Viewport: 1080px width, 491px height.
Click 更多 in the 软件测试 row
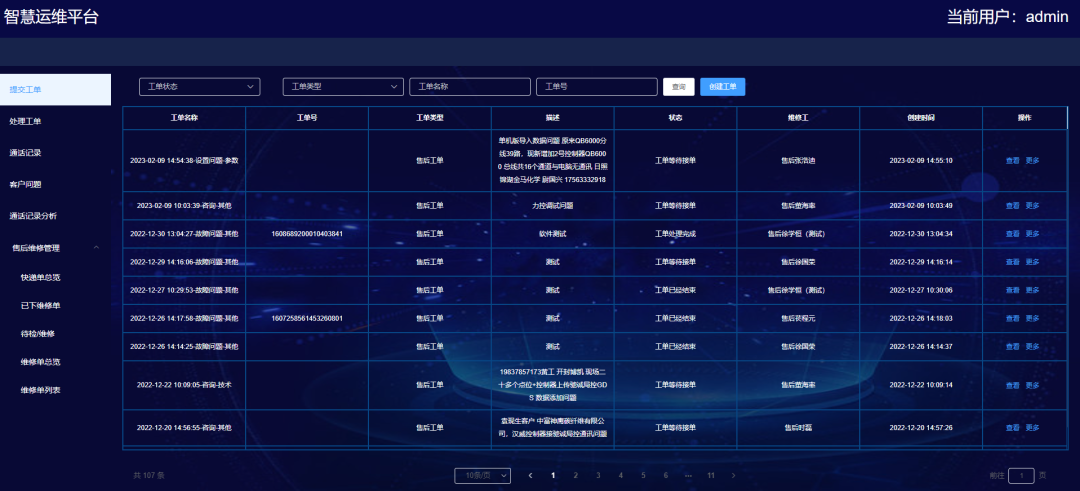coord(1032,234)
